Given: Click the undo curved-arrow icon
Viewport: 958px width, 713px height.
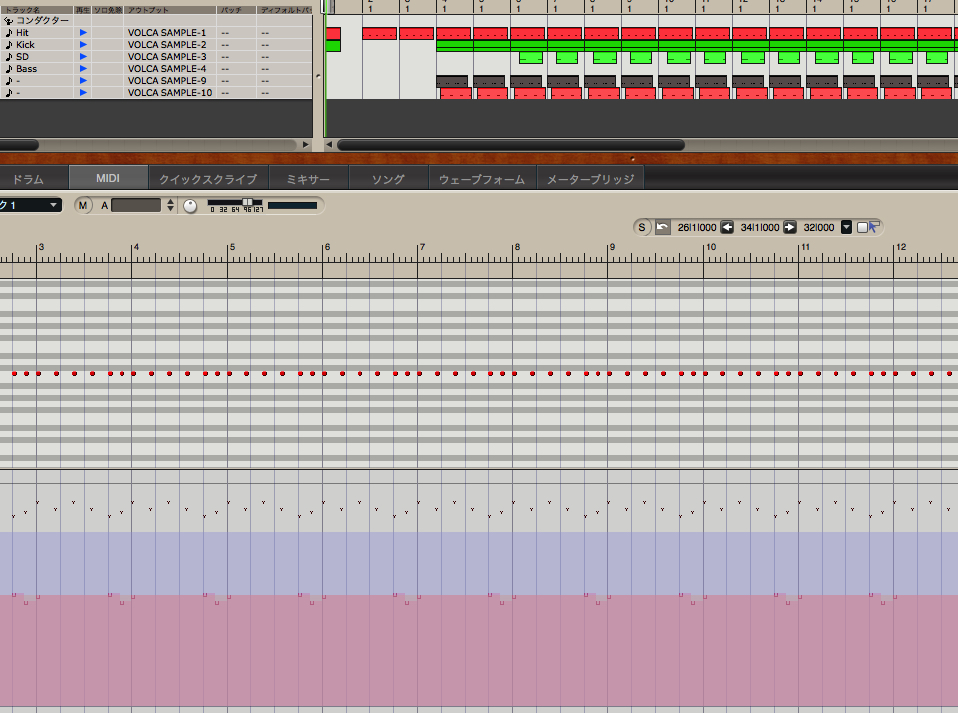Looking at the screenshot, I should tap(662, 227).
